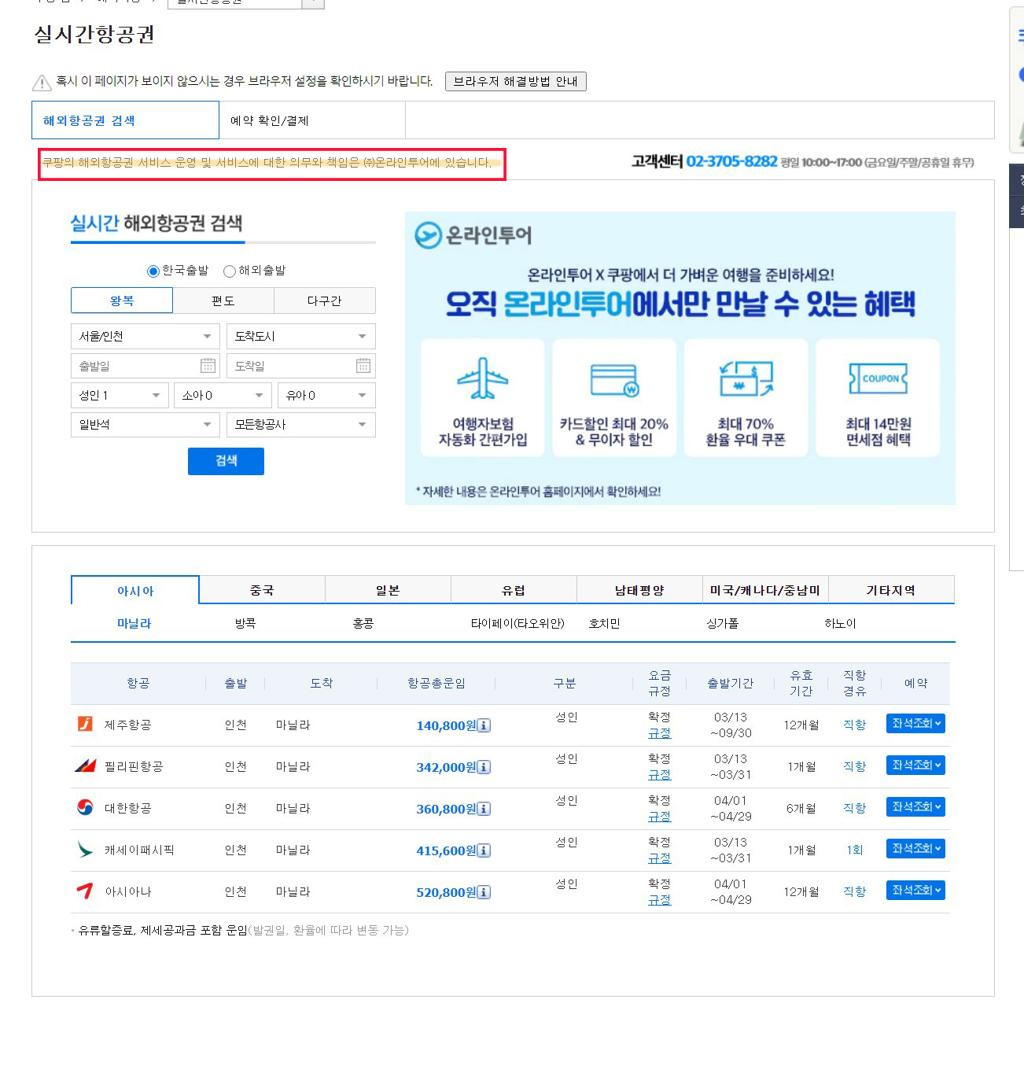The image size is (1024, 1081).
Task: Select the 홍콩 city link
Action: pos(363,623)
